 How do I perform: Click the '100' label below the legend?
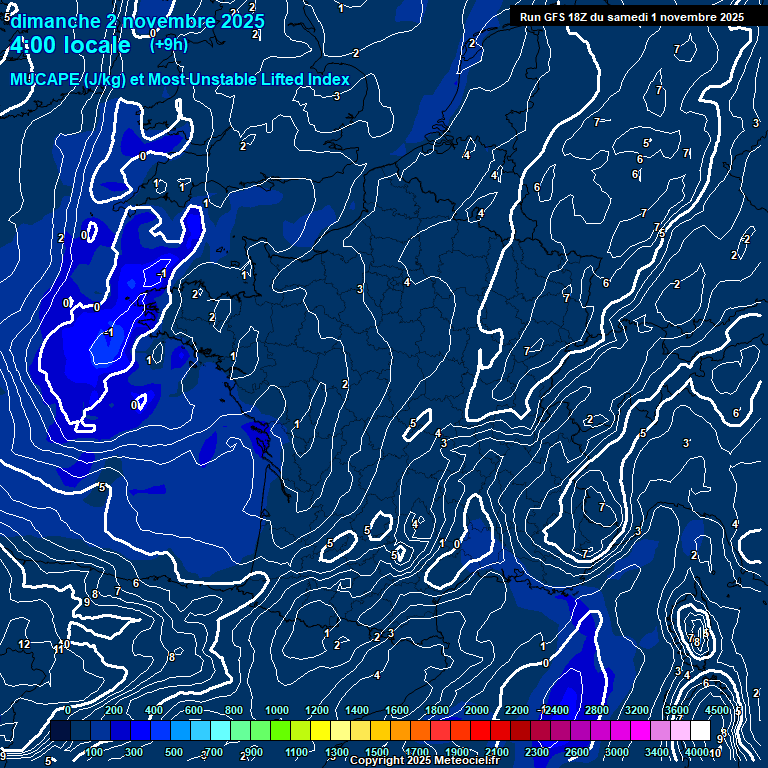(x=94, y=752)
